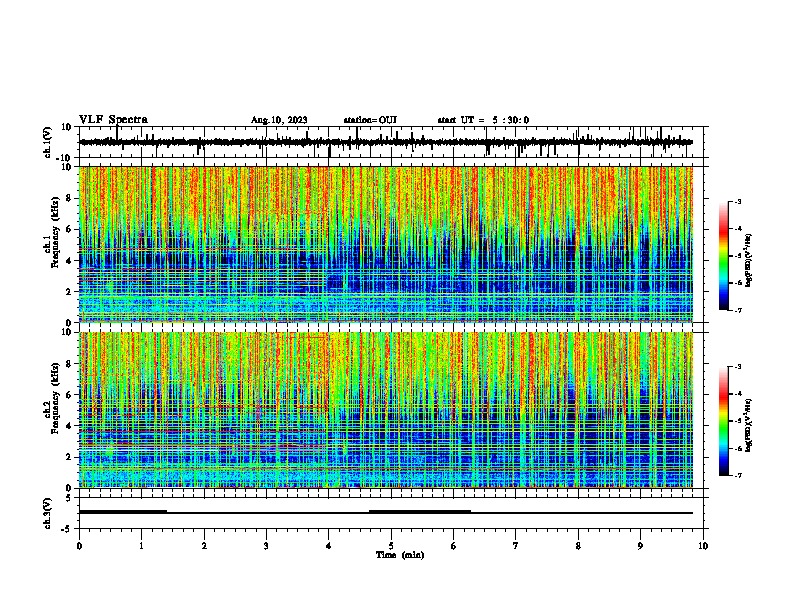Click the log(PSD) label beside ch.2 color bar
This screenshot has height=612, width=792.
pyautogui.click(x=748, y=425)
